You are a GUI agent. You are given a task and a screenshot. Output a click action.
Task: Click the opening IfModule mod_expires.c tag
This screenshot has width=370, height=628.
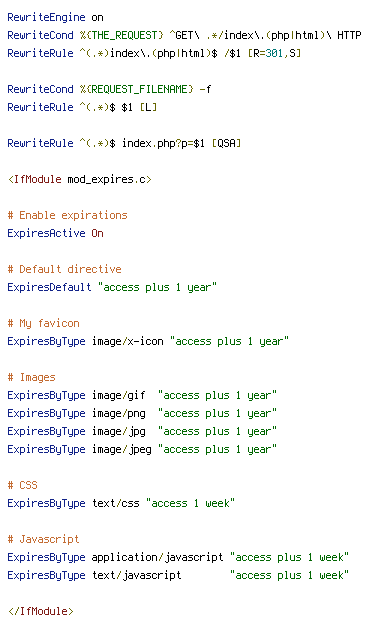[80, 179]
